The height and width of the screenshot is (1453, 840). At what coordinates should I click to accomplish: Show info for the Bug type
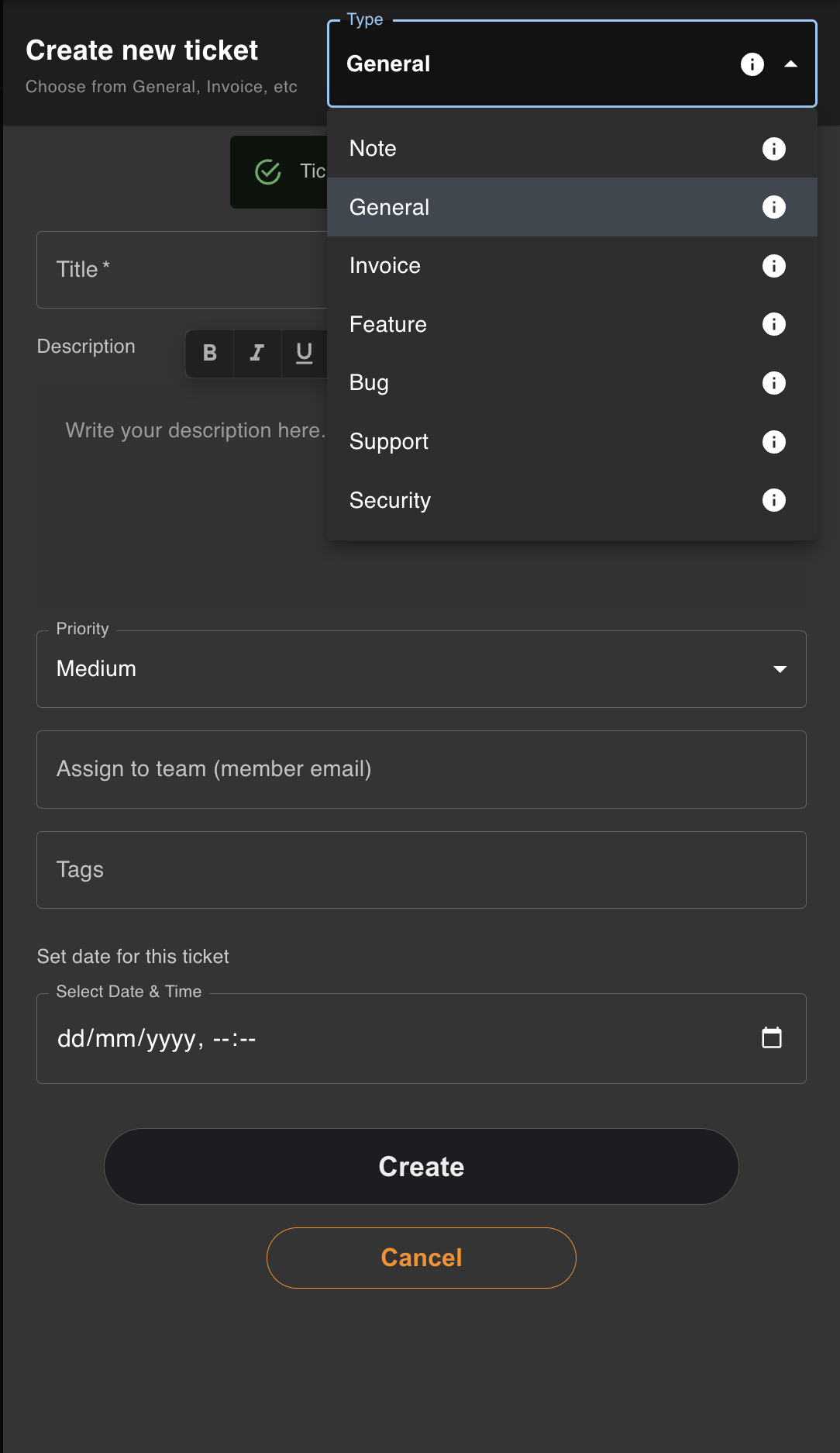pyautogui.click(x=773, y=383)
